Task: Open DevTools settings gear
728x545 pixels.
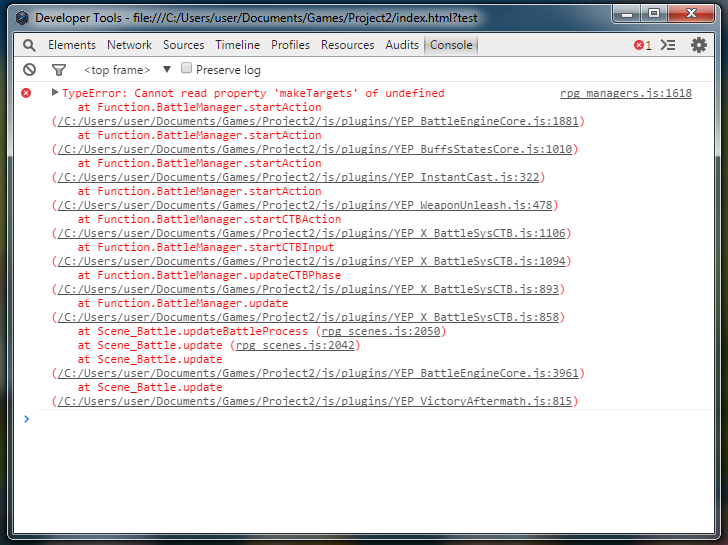Action: click(699, 45)
